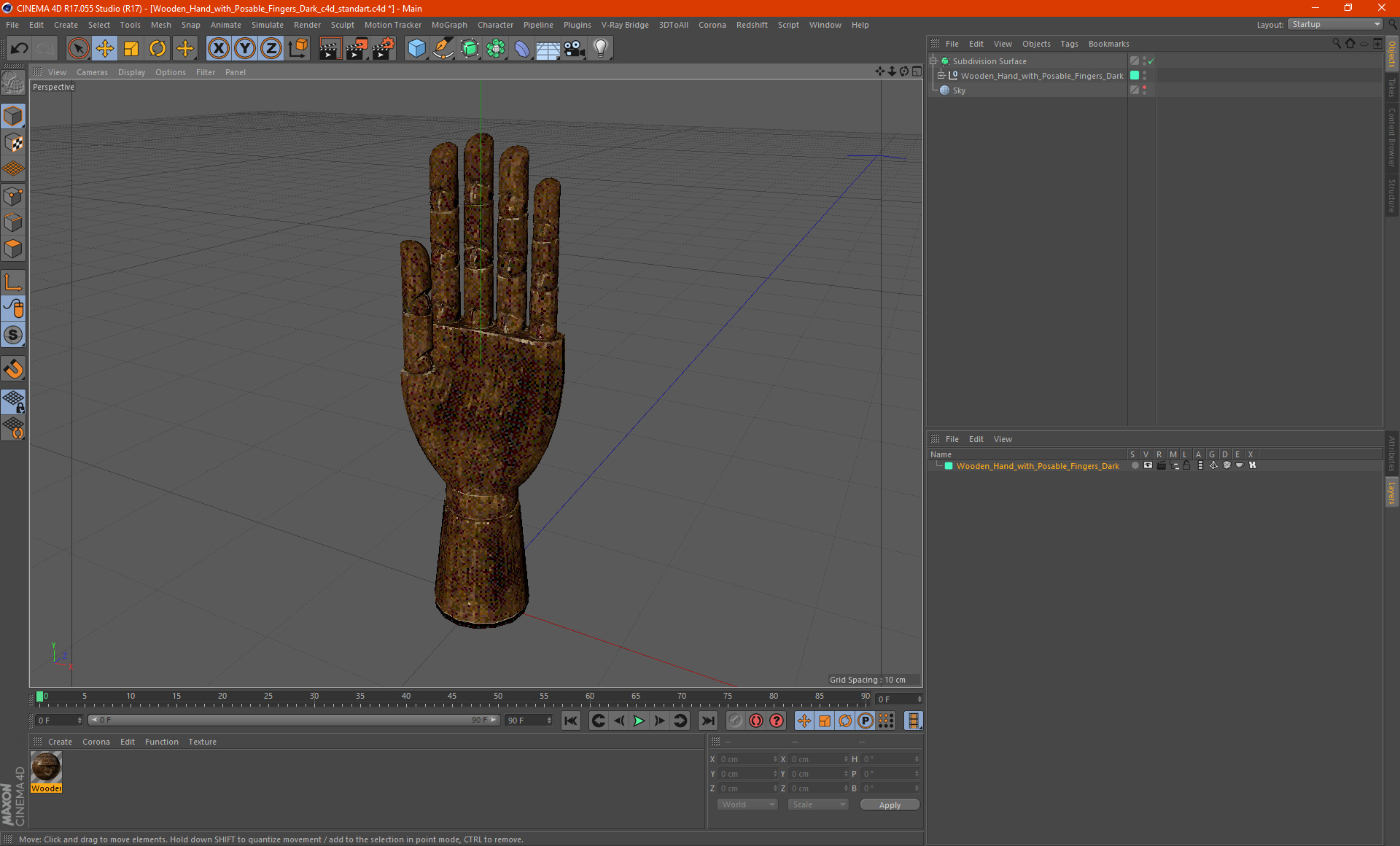
Task: Select the Rotate tool
Action: [x=157, y=49]
